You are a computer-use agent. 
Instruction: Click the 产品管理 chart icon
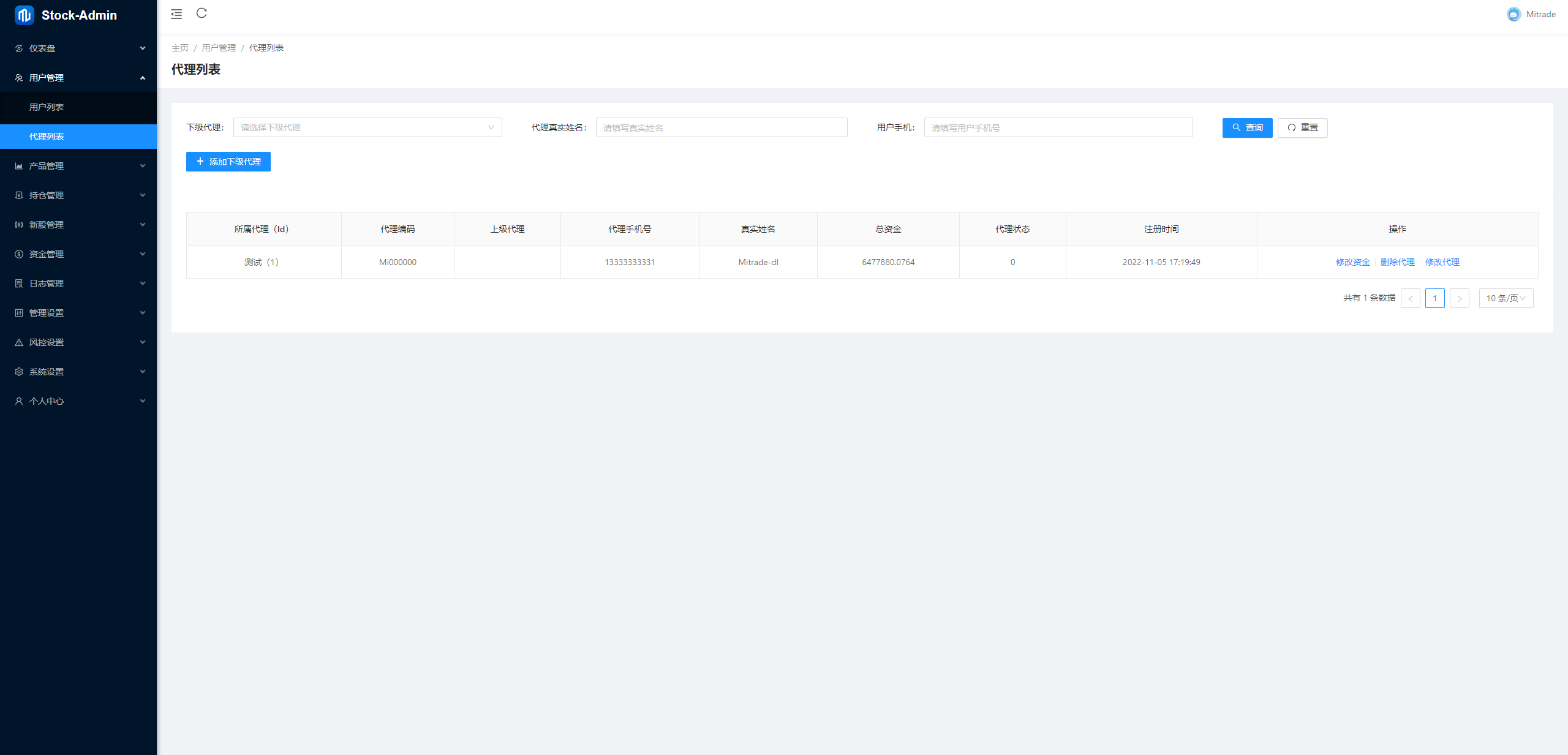19,166
